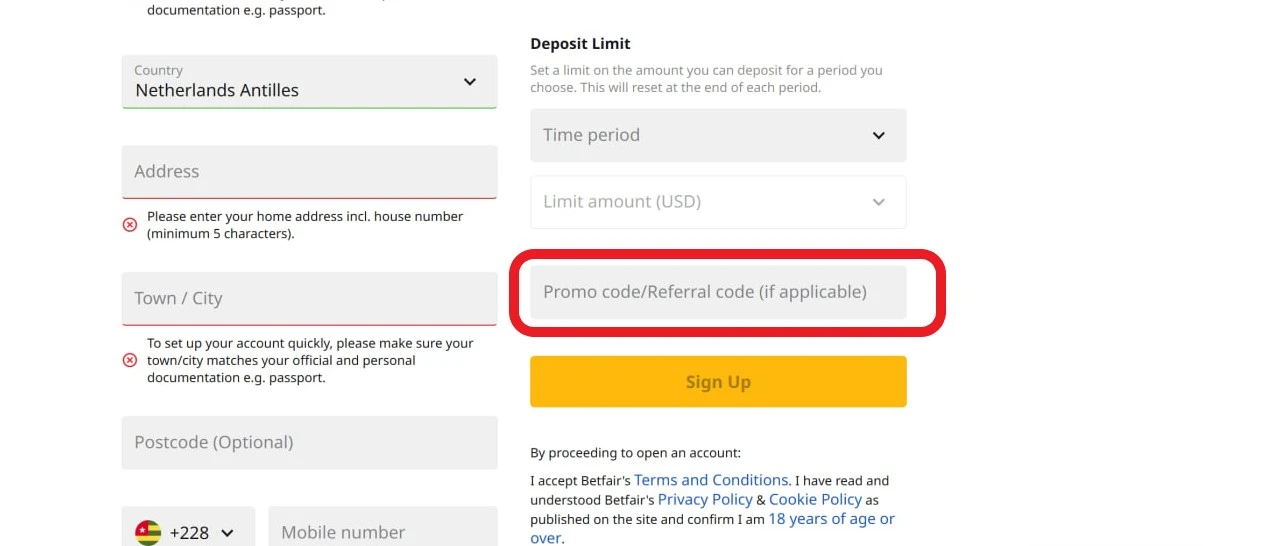Click the Togo flag icon
The height and width of the screenshot is (546, 1270).
click(x=148, y=532)
